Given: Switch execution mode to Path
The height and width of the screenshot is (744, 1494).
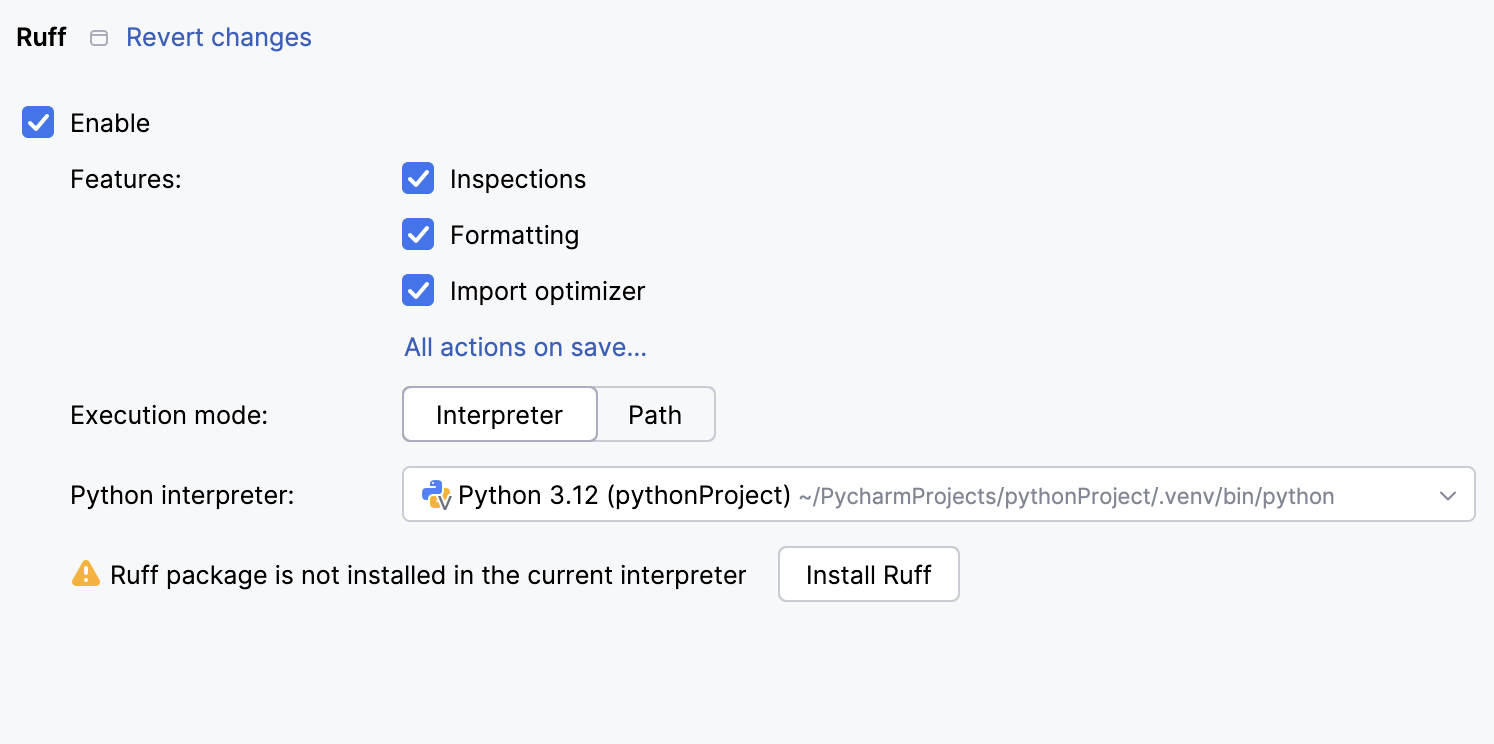Looking at the screenshot, I should pos(655,415).
